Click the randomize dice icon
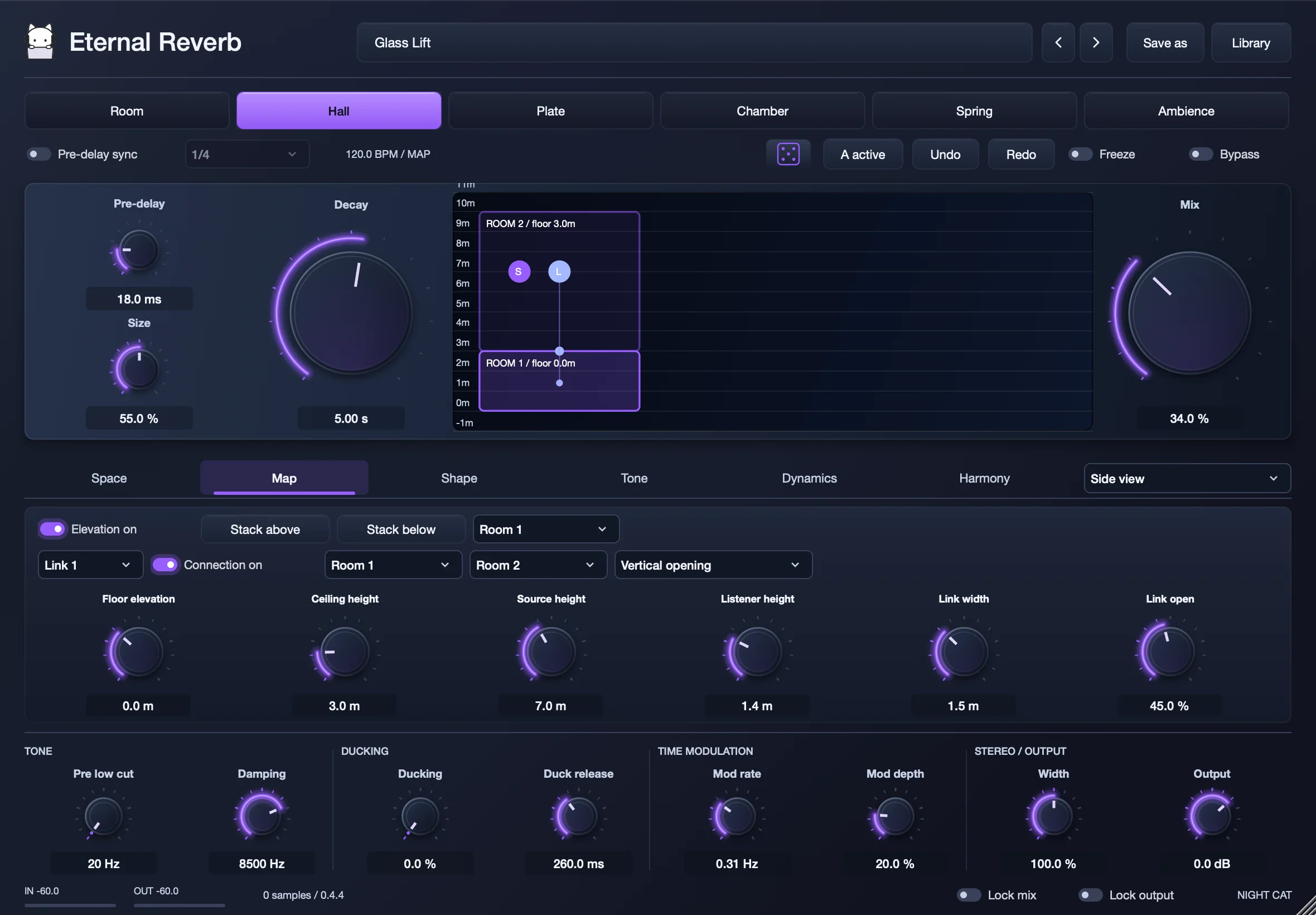This screenshot has height=915, width=1316. point(788,154)
